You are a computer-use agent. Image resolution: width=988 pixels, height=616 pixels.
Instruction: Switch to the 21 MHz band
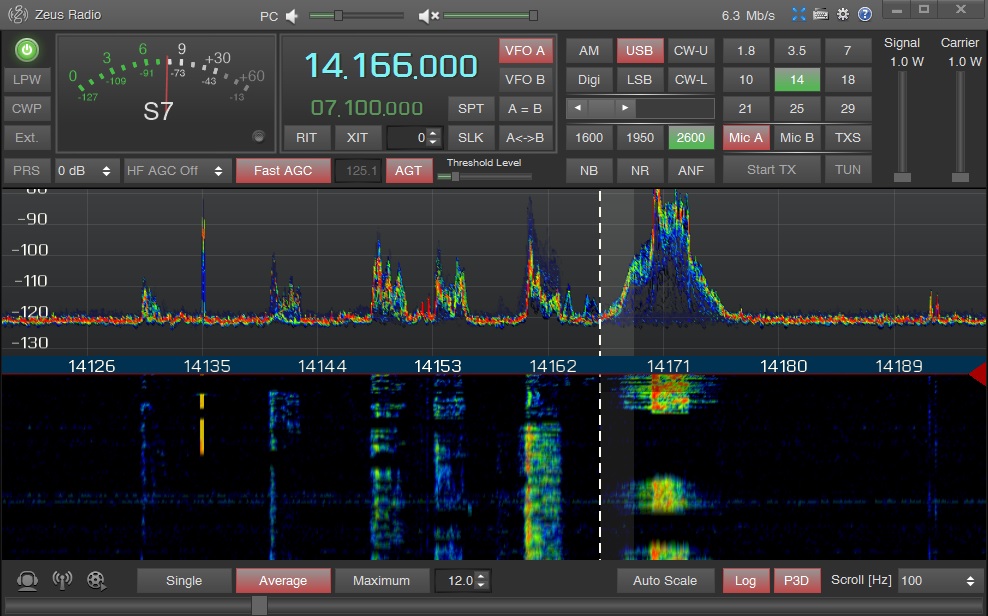pos(745,108)
